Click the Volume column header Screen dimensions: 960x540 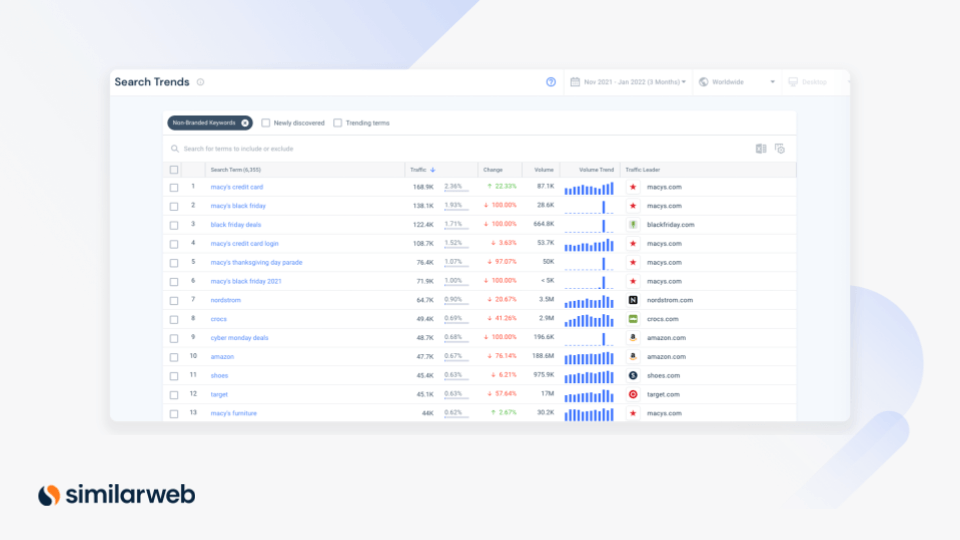click(x=543, y=170)
